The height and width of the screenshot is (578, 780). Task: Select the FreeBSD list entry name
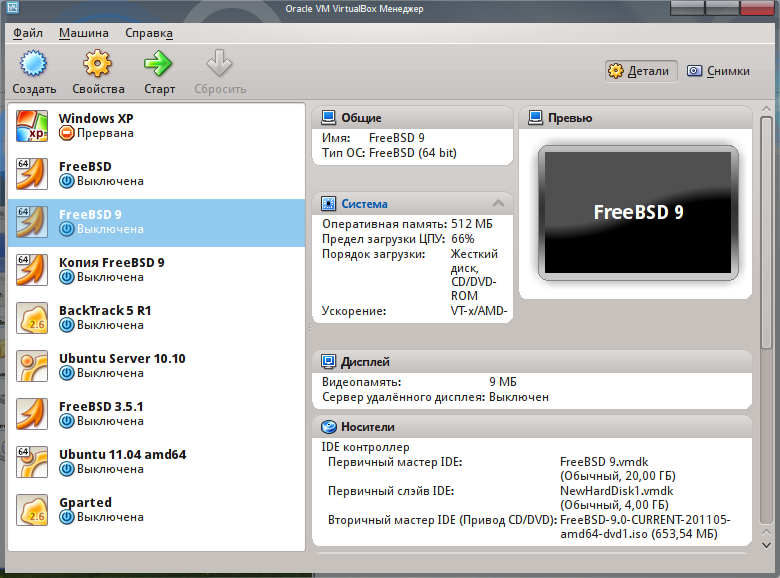point(85,166)
